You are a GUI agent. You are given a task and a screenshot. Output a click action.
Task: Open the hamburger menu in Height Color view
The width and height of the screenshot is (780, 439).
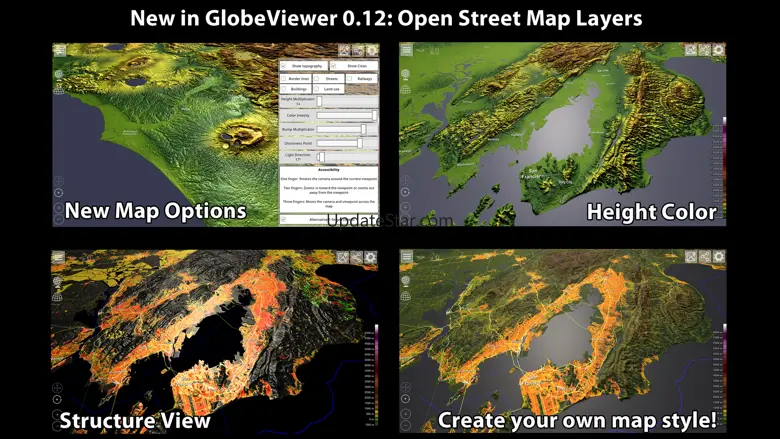point(407,50)
